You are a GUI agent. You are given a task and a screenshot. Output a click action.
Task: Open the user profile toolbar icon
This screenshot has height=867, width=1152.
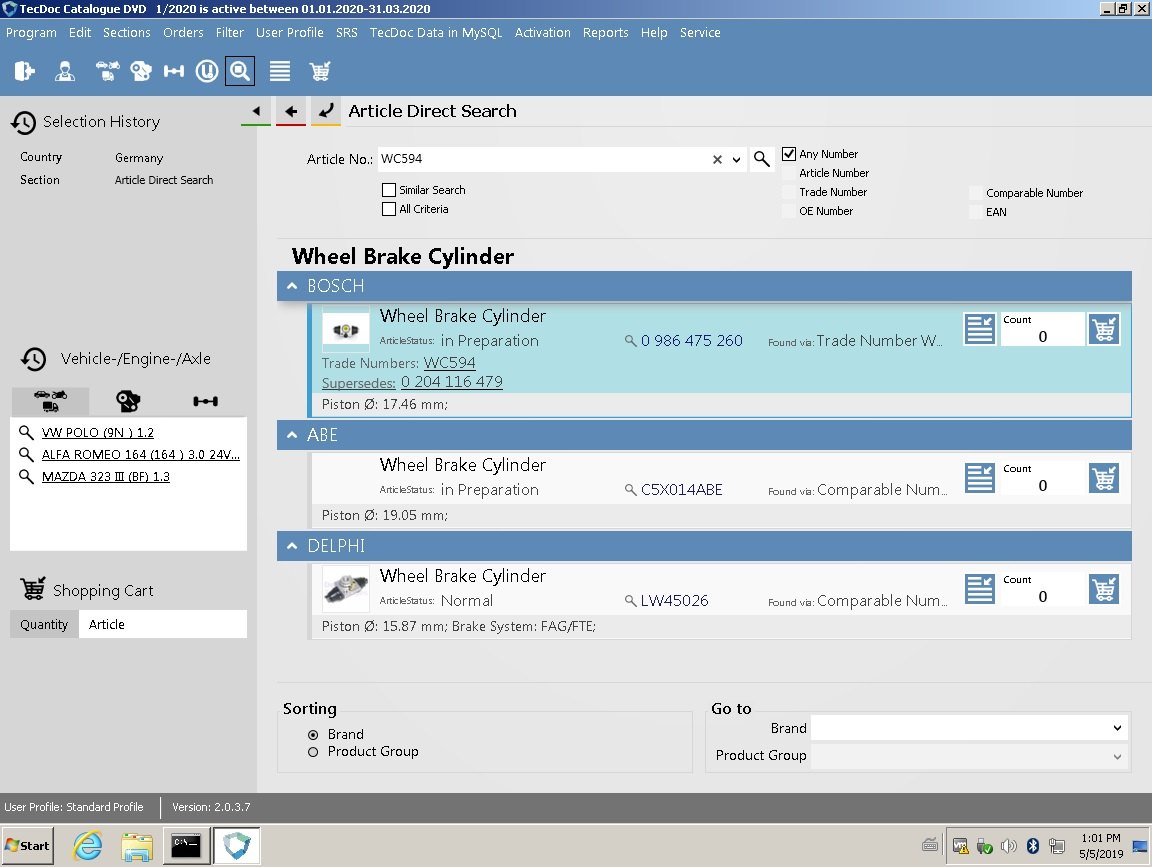pos(65,71)
